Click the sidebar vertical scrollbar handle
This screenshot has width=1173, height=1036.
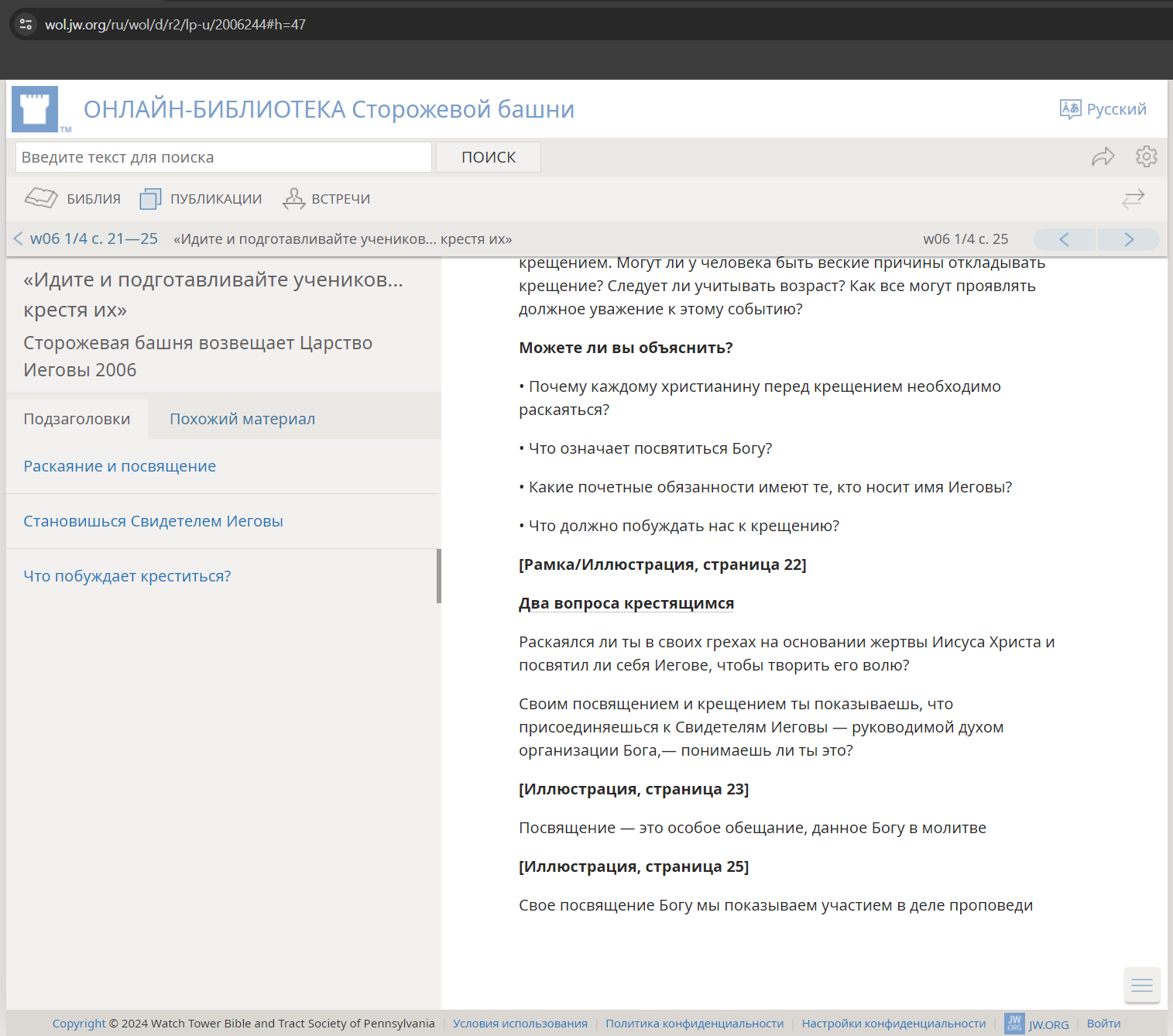[x=439, y=576]
